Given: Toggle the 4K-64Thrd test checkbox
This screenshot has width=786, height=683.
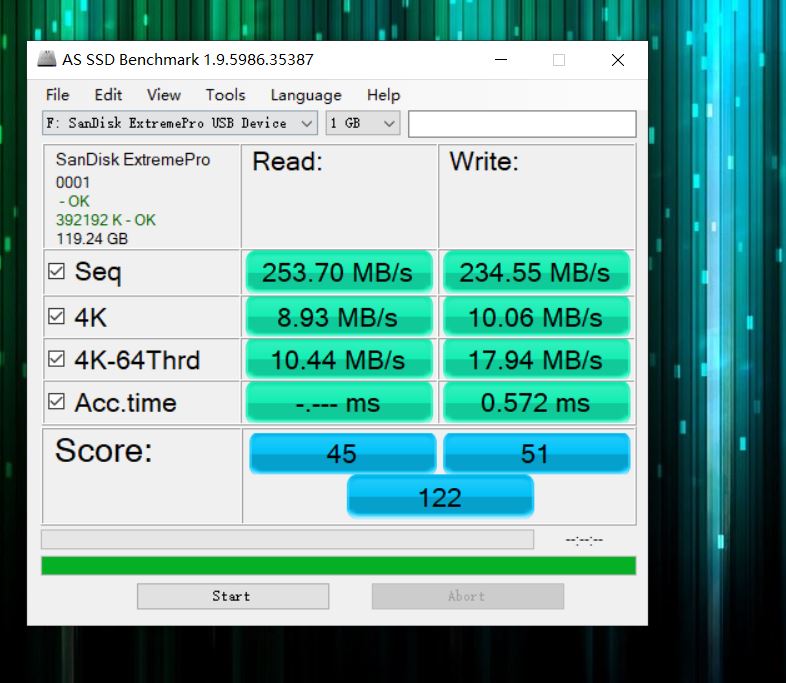Looking at the screenshot, I should [x=56, y=359].
